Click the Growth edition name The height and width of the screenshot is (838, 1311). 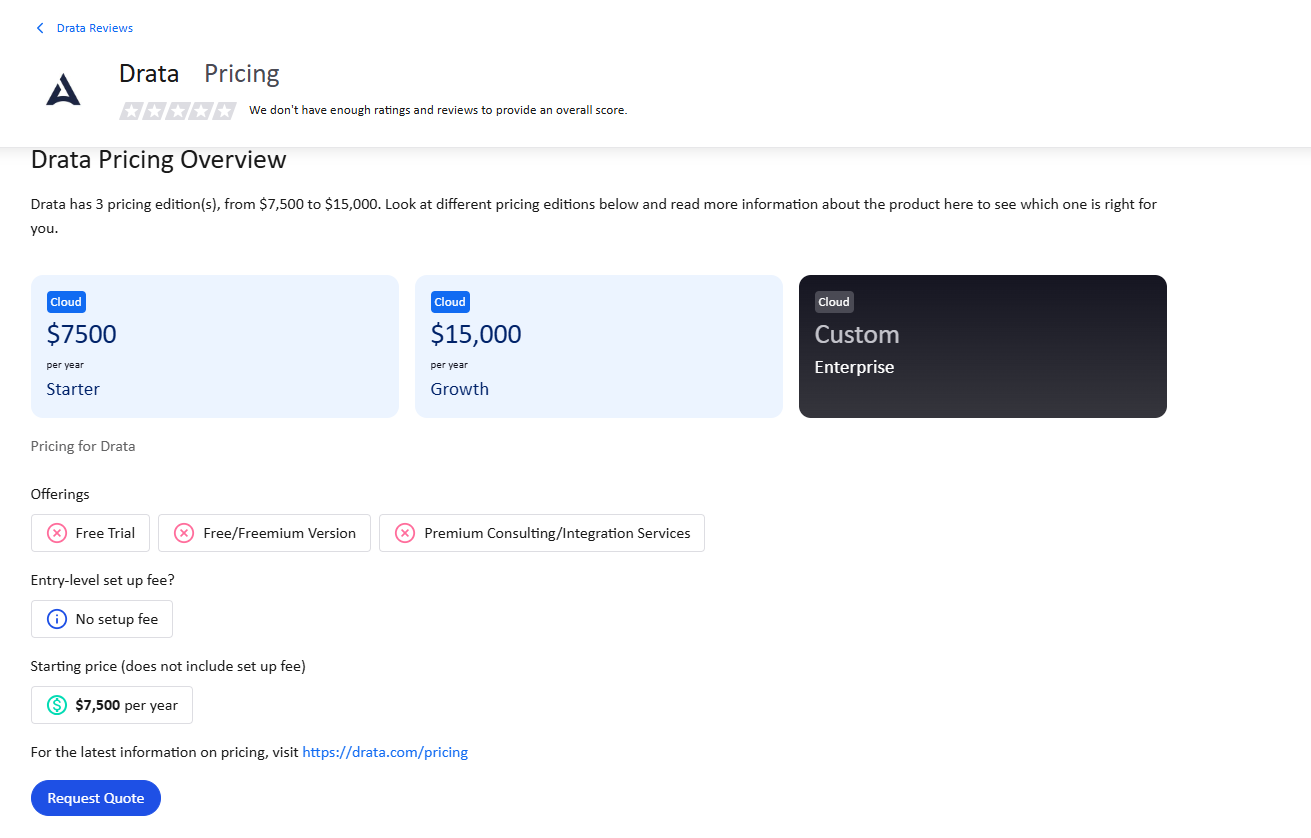(460, 389)
